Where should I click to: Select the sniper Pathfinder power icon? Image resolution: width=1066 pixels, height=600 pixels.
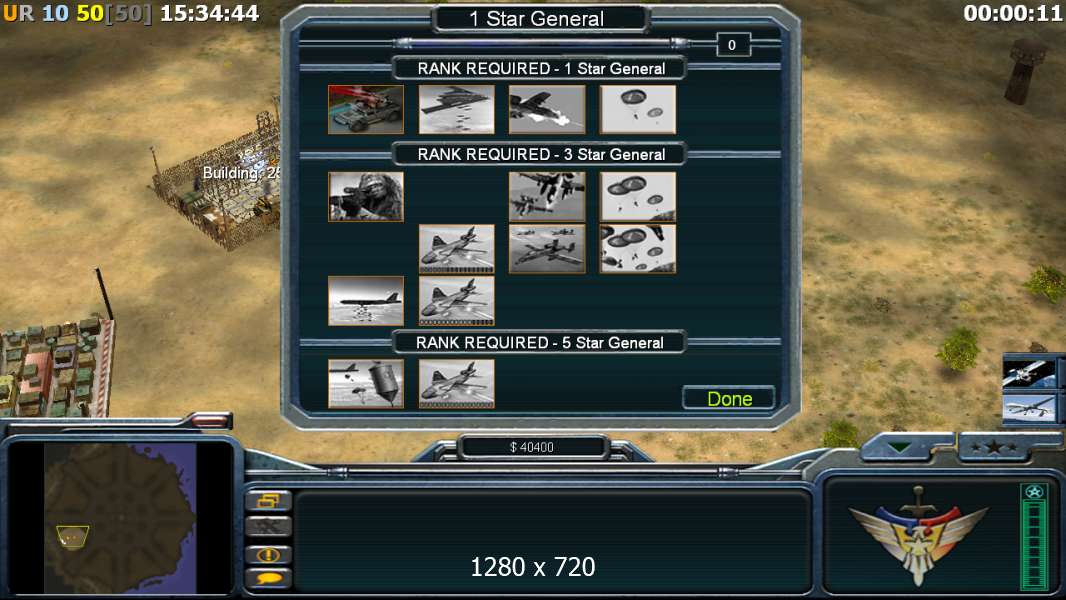tap(366, 196)
